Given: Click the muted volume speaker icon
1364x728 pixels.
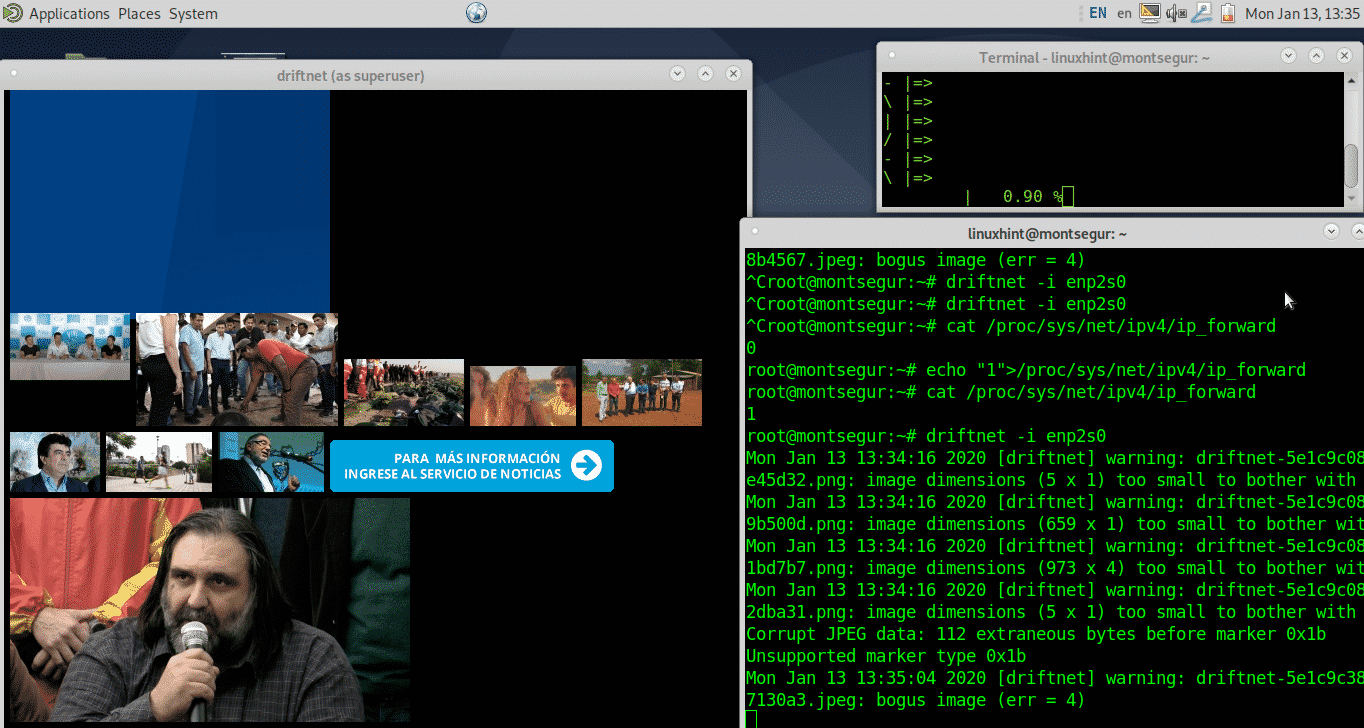Looking at the screenshot, I should [x=1176, y=13].
